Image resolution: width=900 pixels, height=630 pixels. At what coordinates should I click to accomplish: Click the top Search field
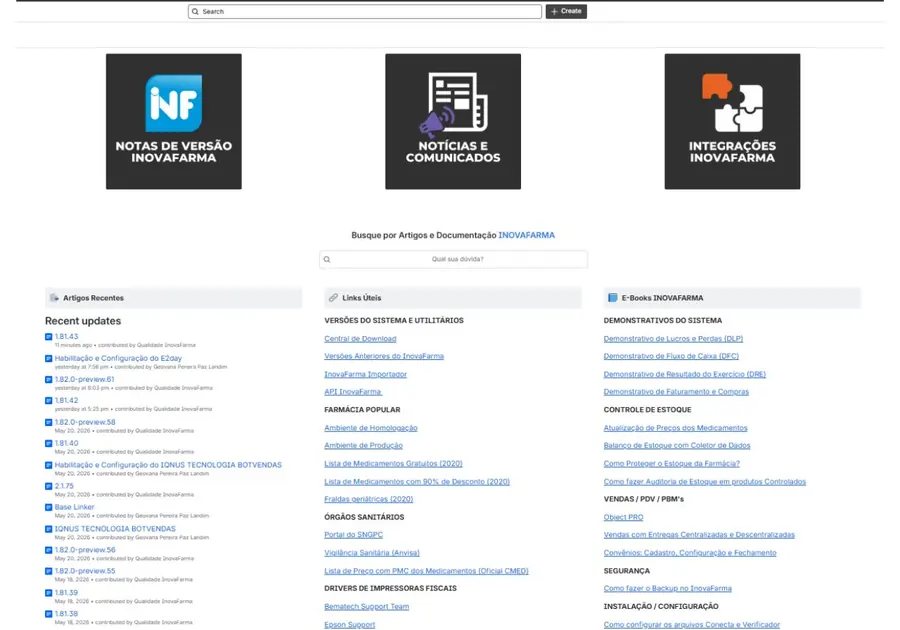(364, 11)
